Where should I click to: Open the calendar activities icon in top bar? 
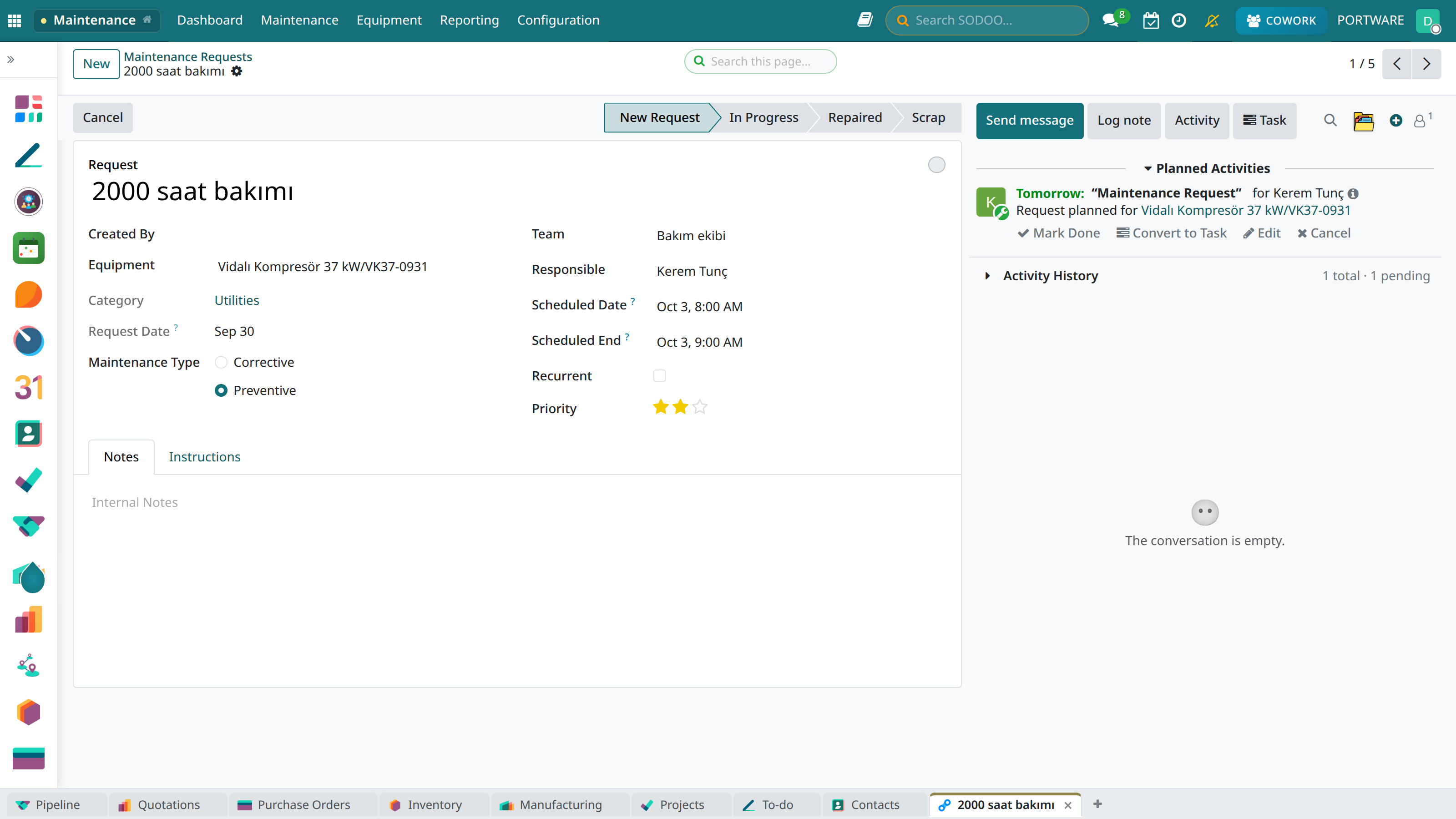(x=1151, y=20)
